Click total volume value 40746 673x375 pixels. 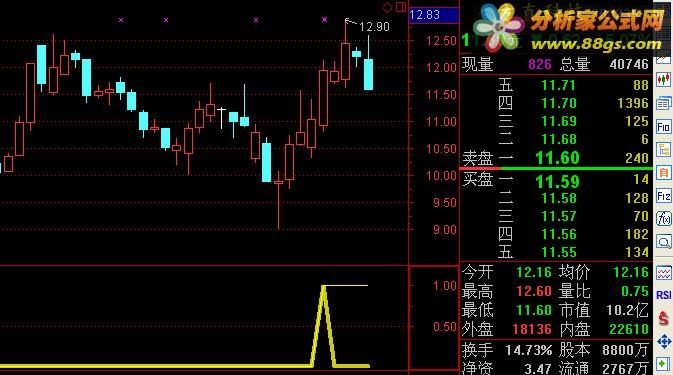coord(629,65)
